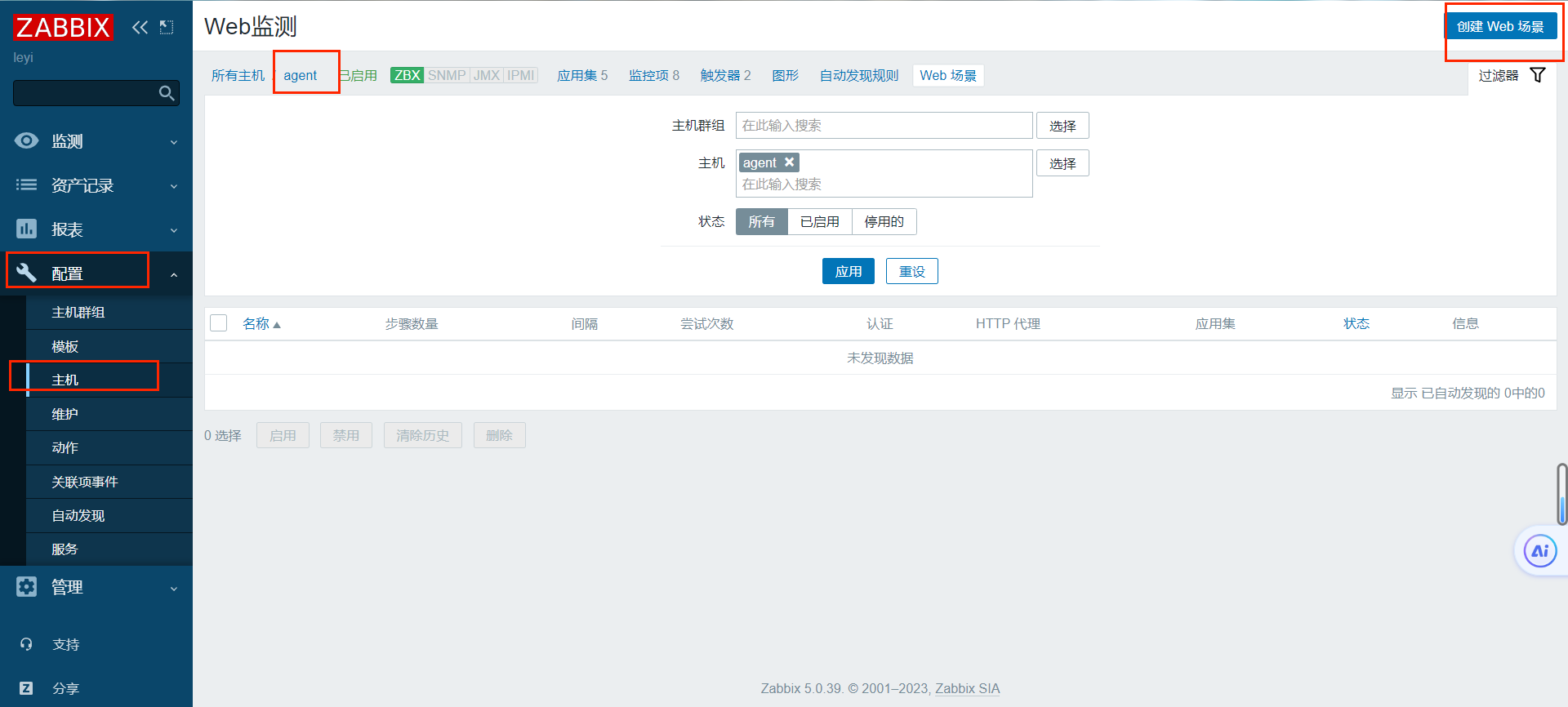Open 主机 in sidebar
This screenshot has height=707, width=1568.
109,380
